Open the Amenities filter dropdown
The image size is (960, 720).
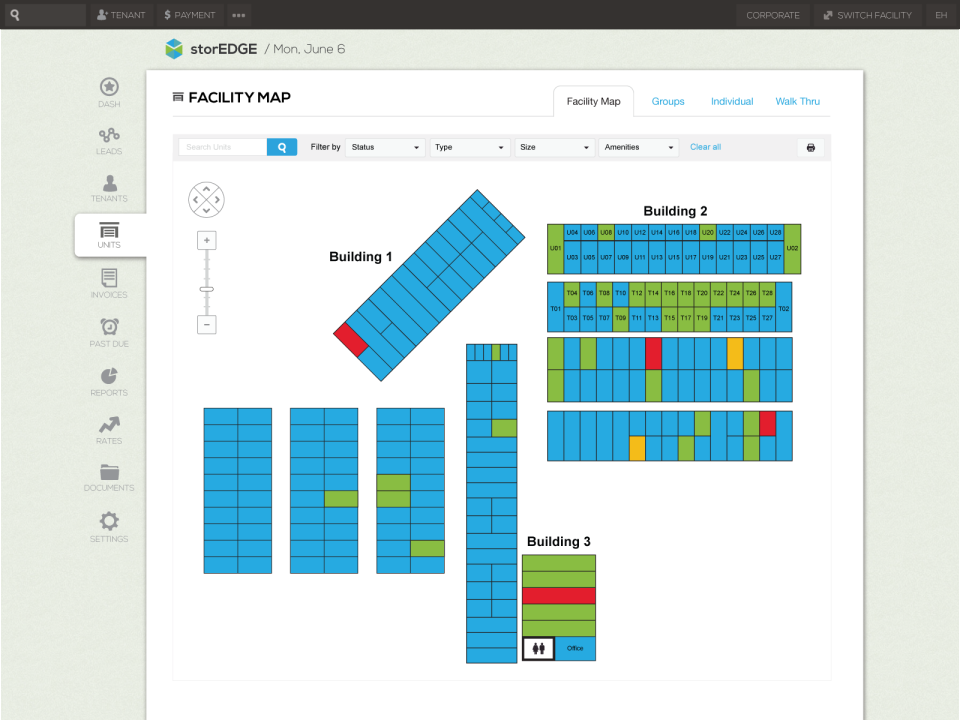pos(639,147)
